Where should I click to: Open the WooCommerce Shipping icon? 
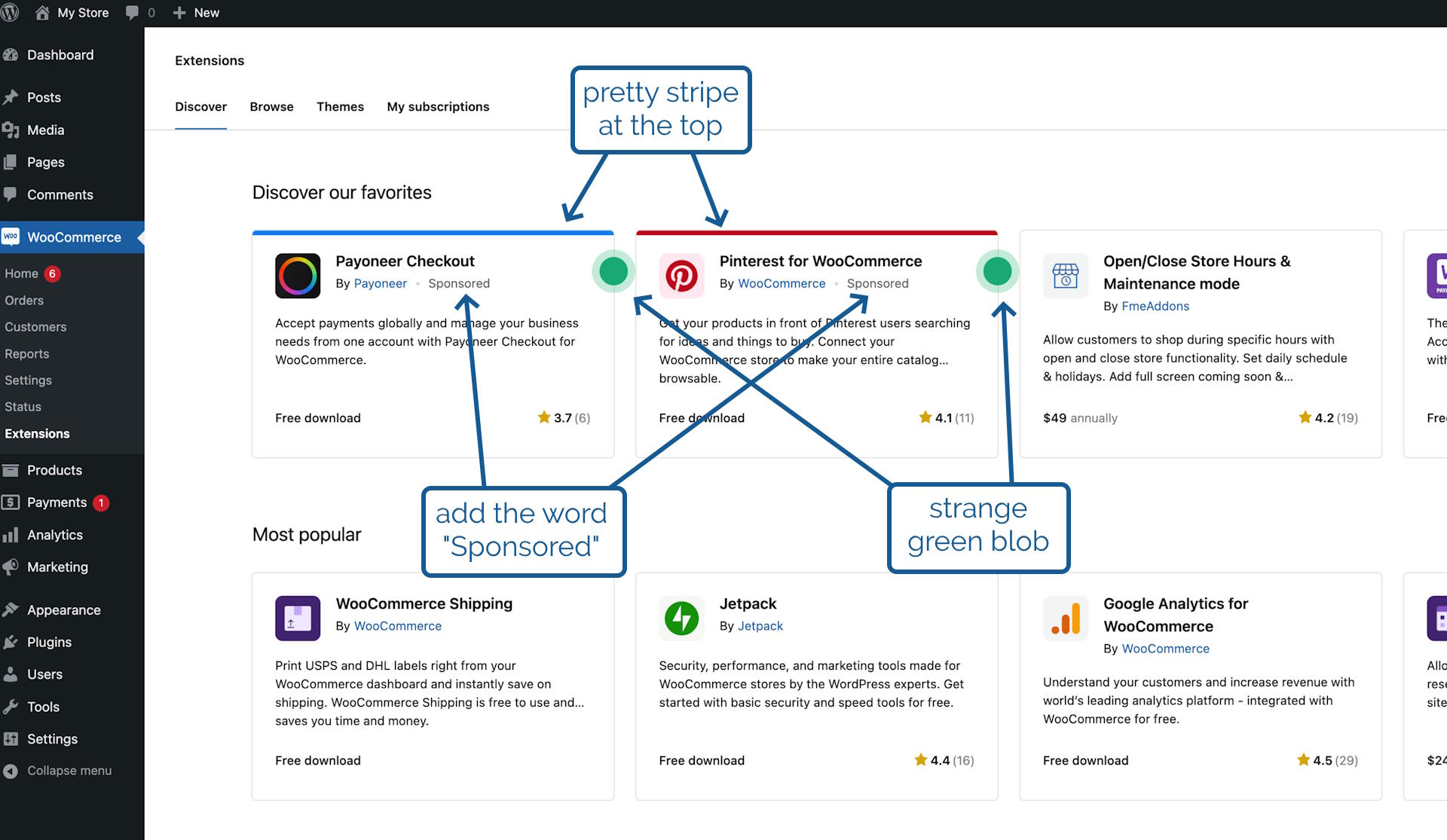point(298,619)
